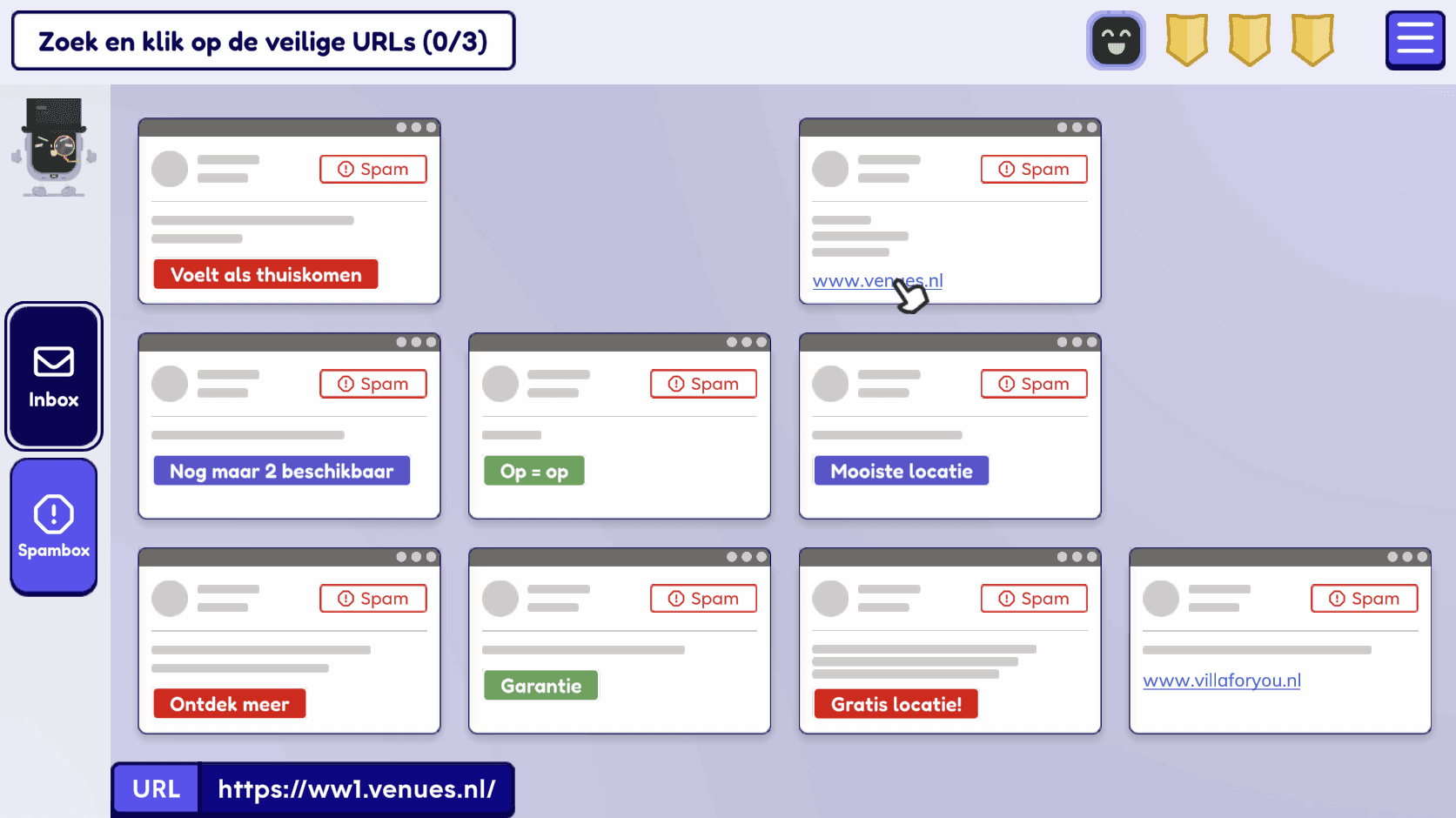Mark the 'Voelt als thuiskomen' email as Spam
The height and width of the screenshot is (818, 1456).
[372, 168]
